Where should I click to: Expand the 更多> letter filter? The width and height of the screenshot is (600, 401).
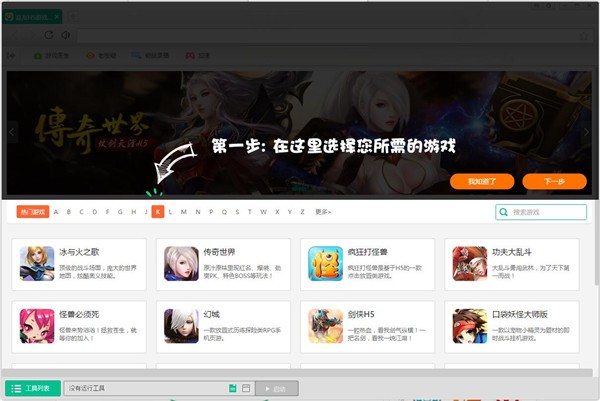pos(323,212)
